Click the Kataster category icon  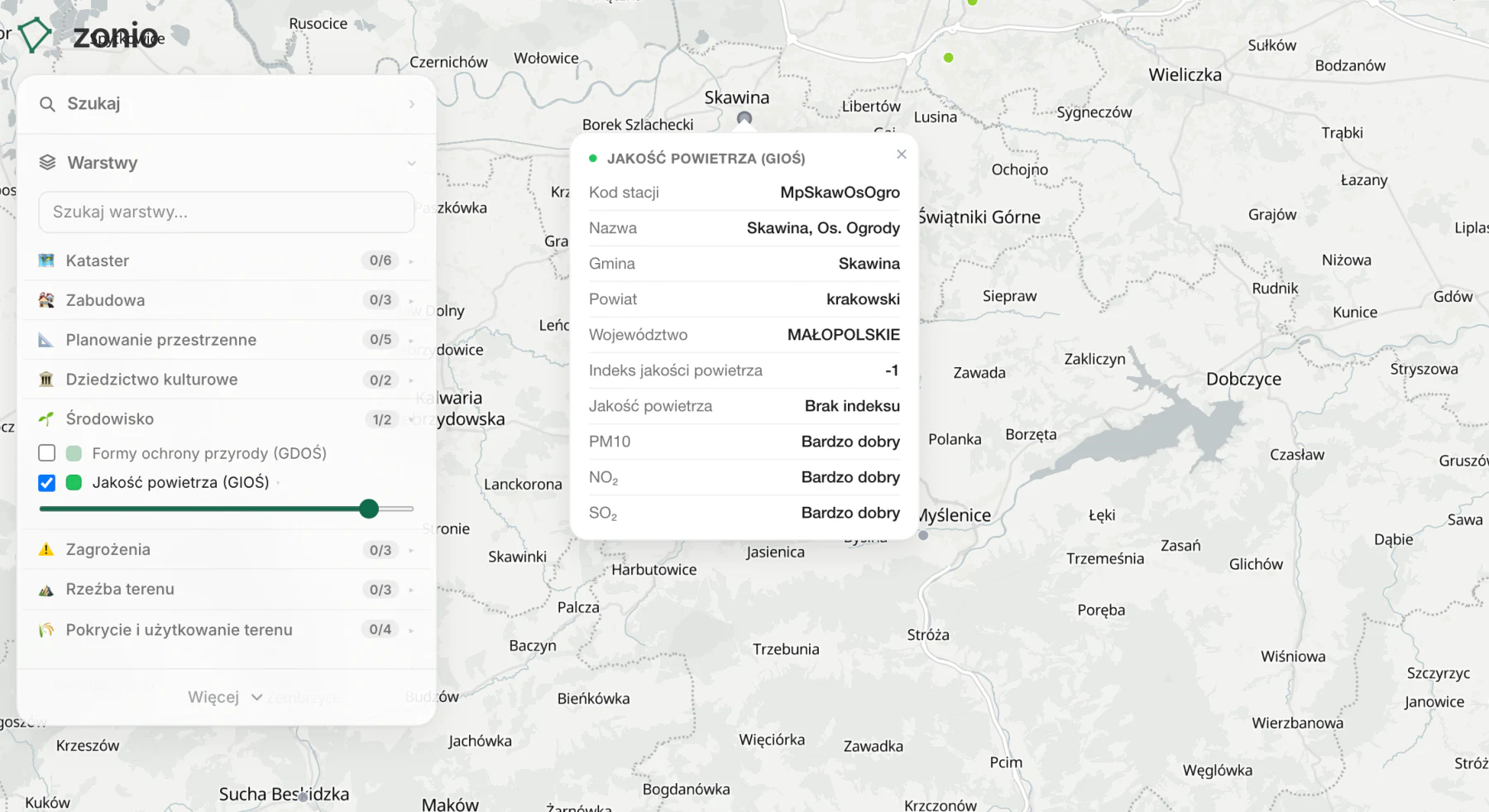click(46, 260)
